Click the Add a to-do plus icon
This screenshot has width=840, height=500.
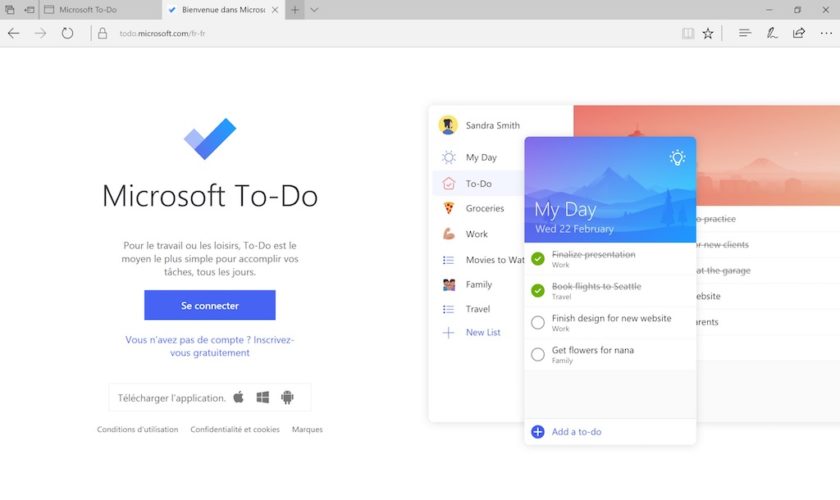coord(538,431)
